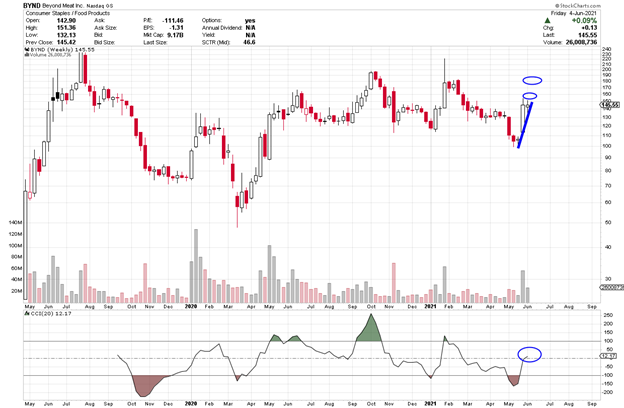Click the 140M label on volume axis
The image size is (624, 408).
[x=15, y=223]
